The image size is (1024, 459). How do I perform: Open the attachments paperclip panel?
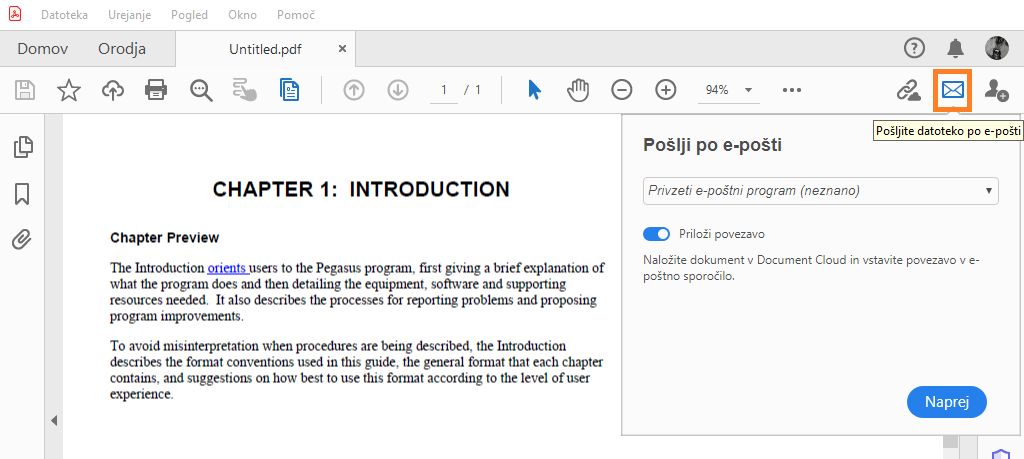click(22, 240)
